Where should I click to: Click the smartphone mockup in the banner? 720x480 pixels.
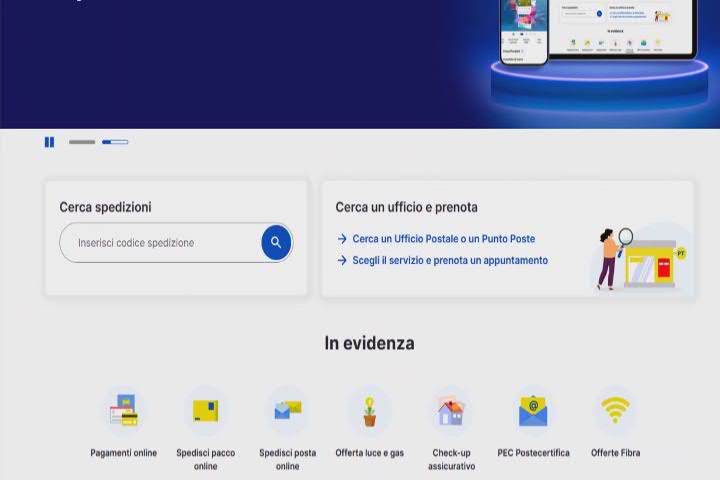coord(524,30)
